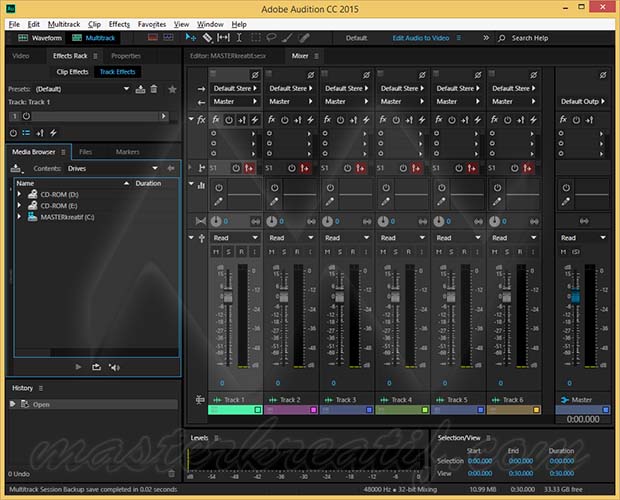Click the play button in Media Browser
Viewport: 620px width, 500px height.
coord(78,368)
